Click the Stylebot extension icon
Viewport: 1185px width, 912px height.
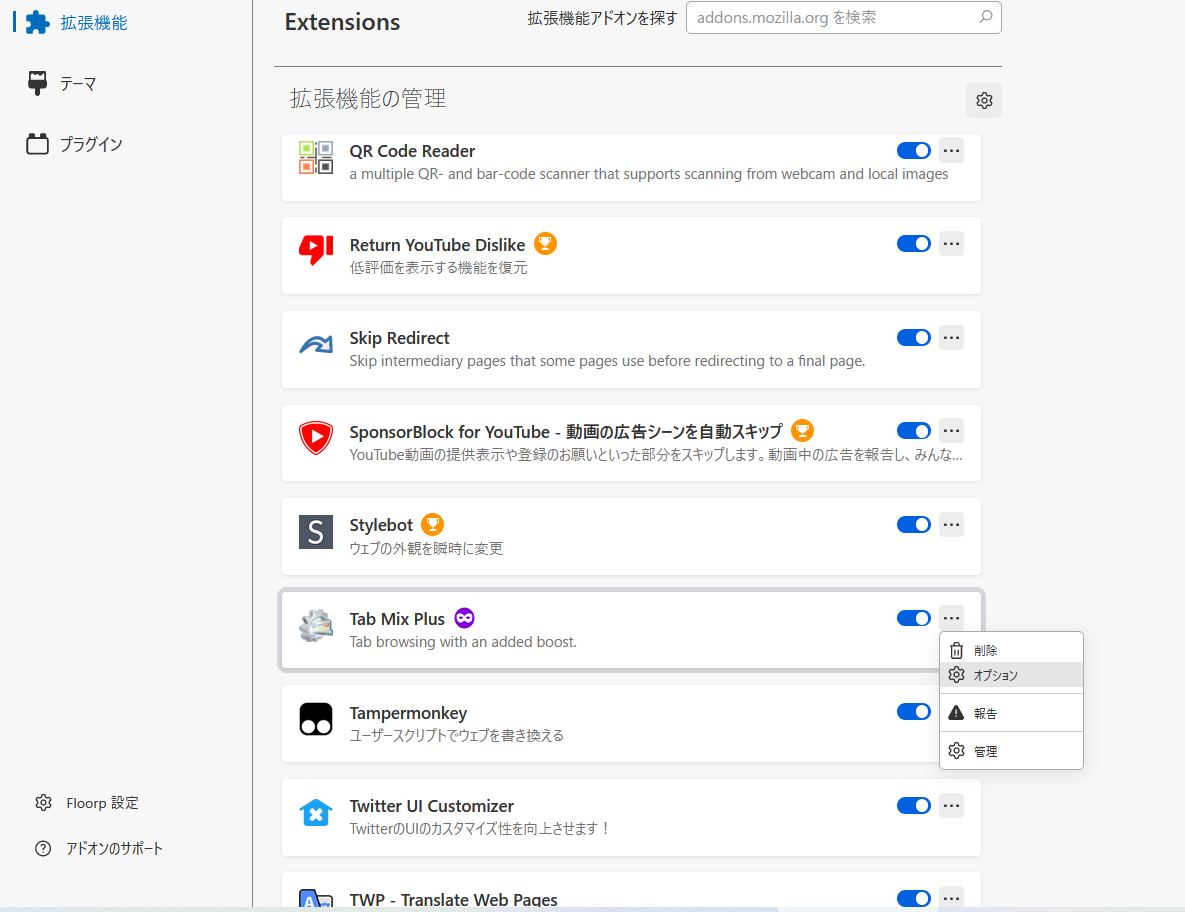(x=316, y=531)
